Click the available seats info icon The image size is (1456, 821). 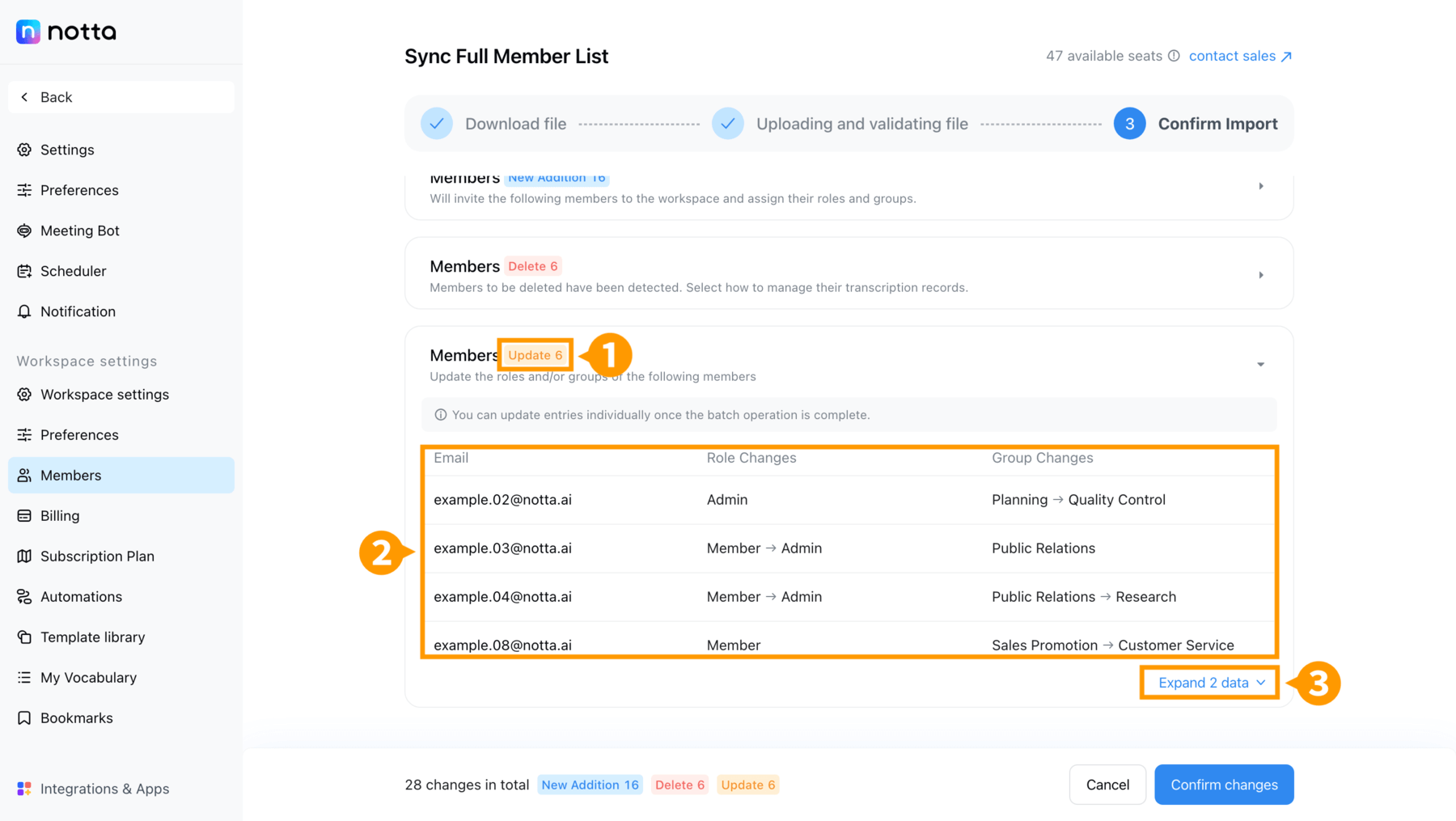click(1174, 56)
